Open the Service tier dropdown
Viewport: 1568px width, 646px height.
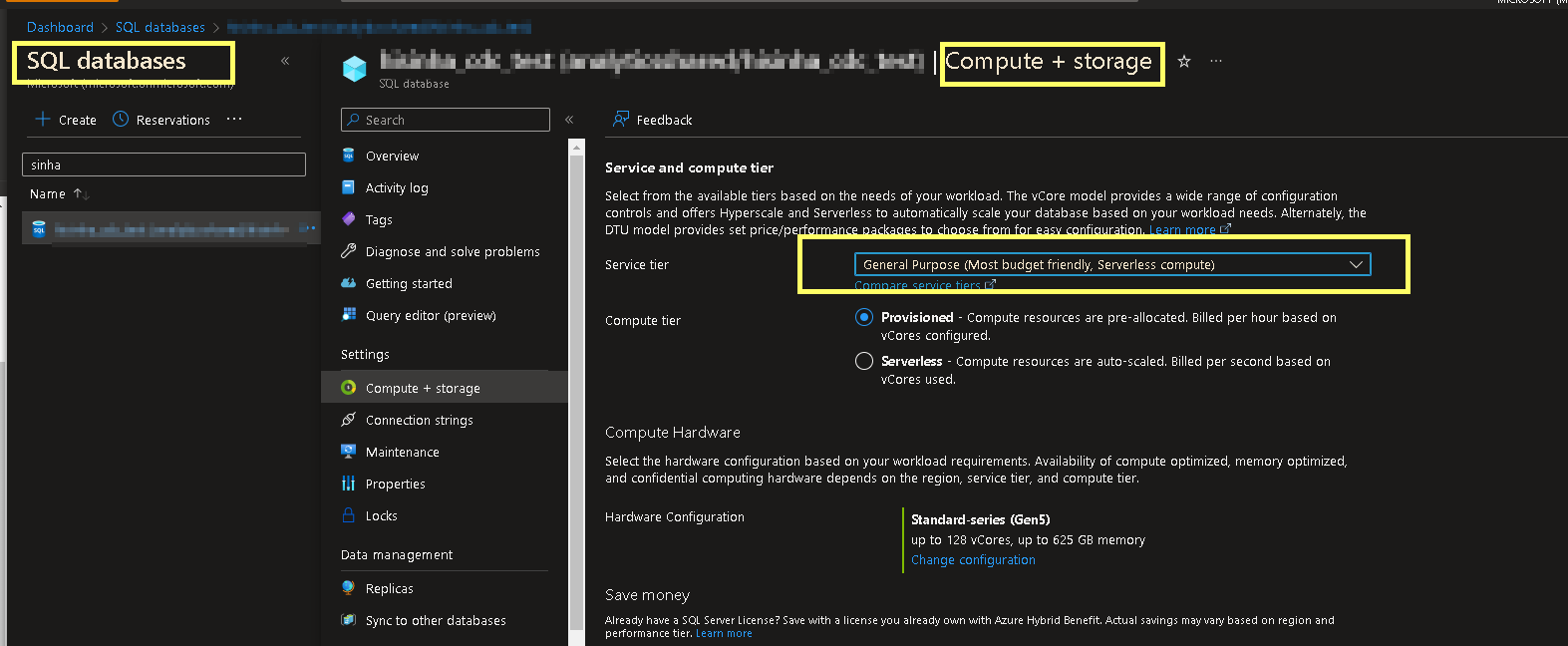tap(1112, 264)
